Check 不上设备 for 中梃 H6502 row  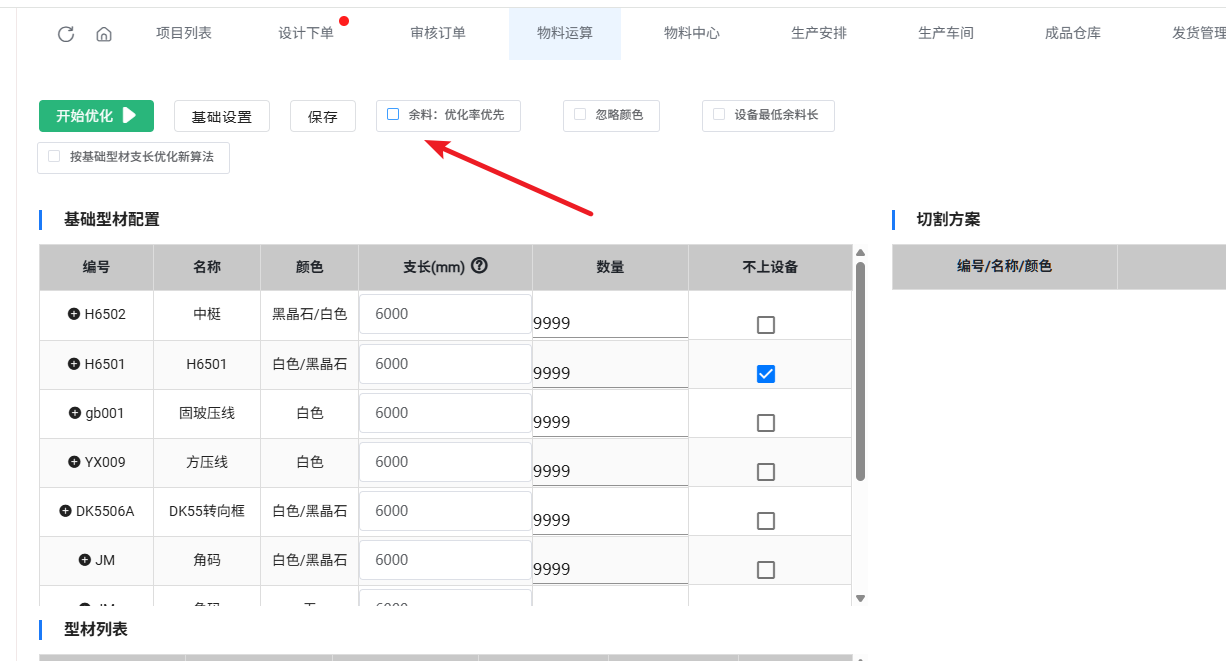coord(766,325)
